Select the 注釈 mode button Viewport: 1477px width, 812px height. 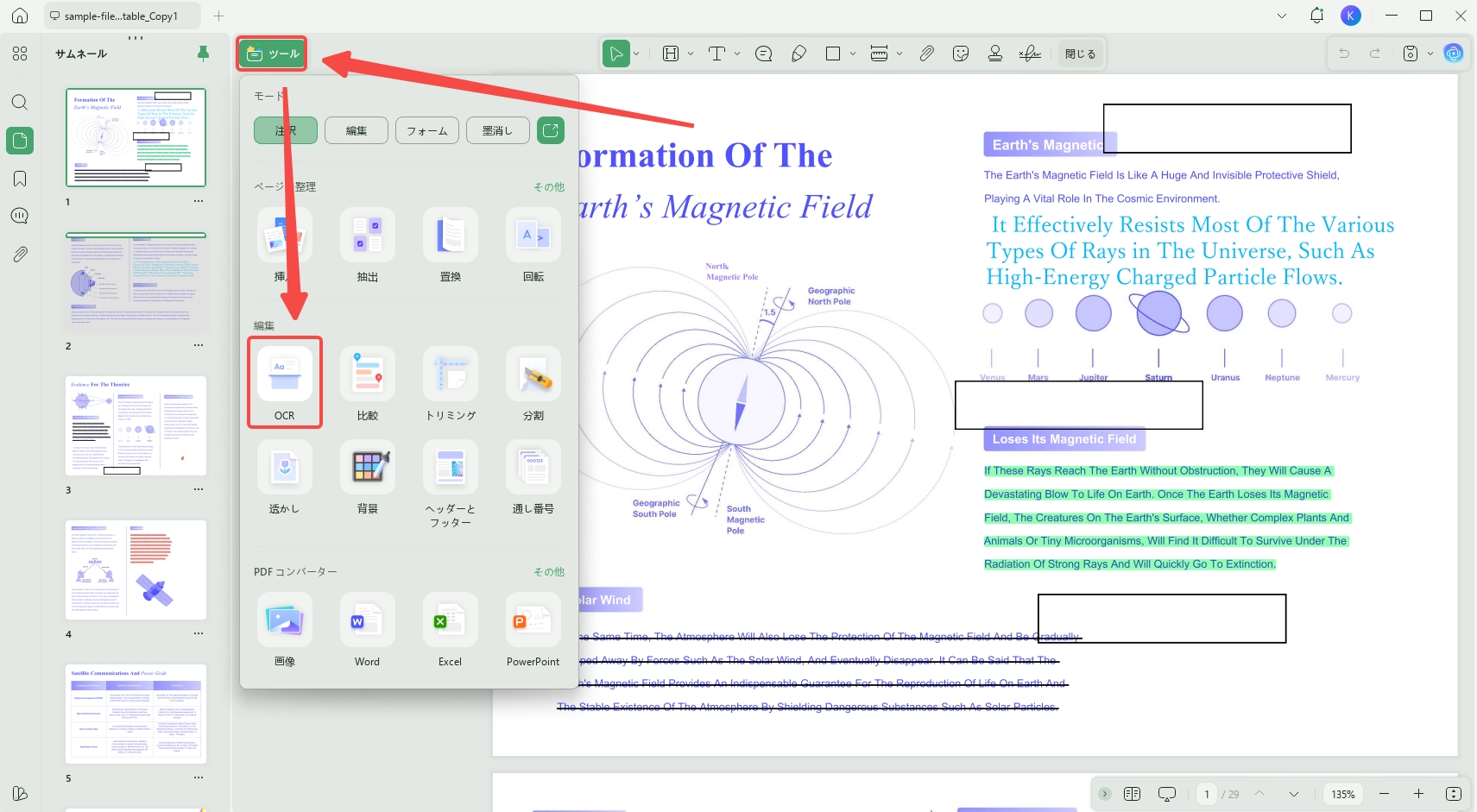tap(286, 130)
